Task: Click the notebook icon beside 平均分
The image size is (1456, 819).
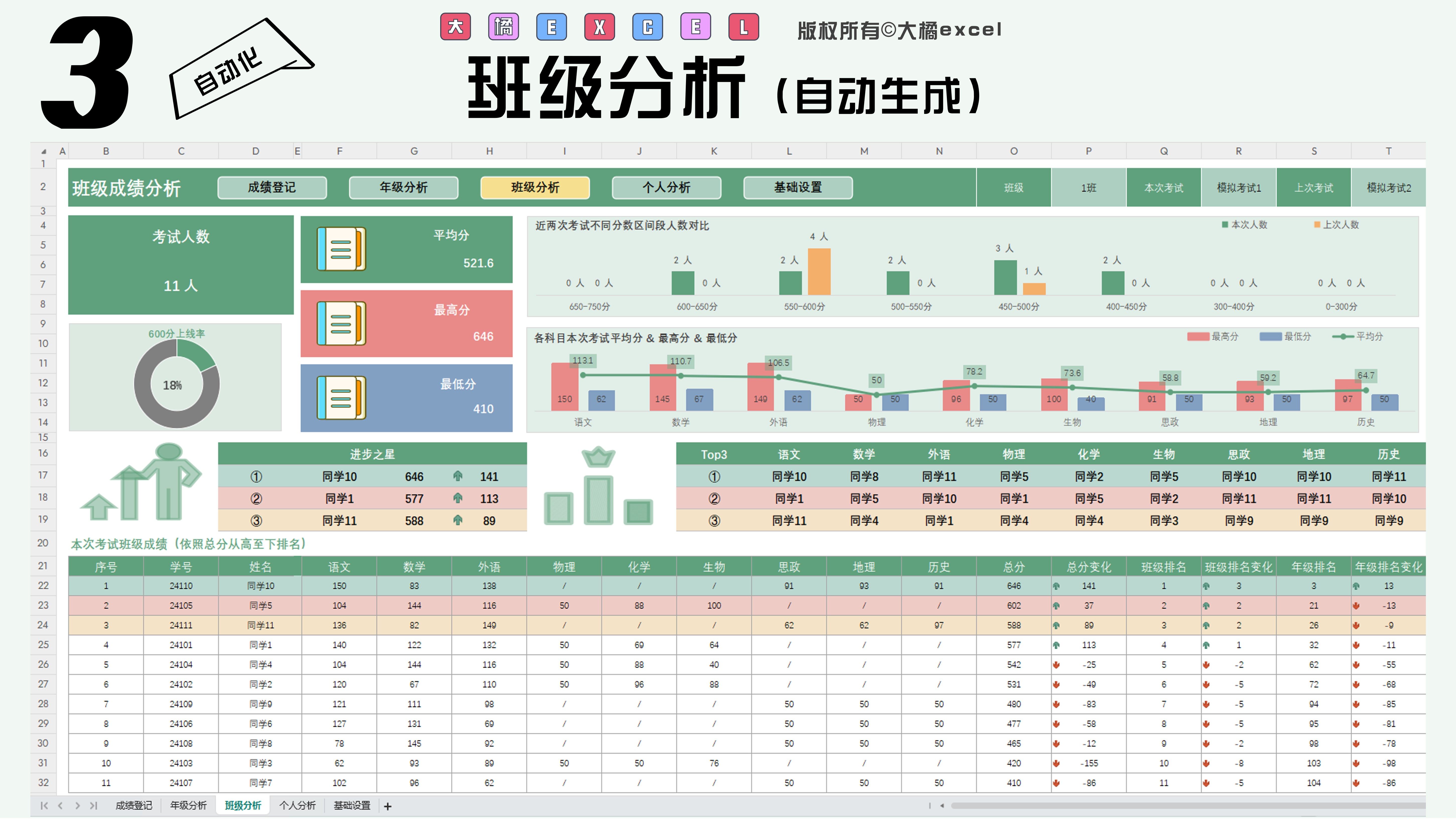Action: click(x=341, y=249)
